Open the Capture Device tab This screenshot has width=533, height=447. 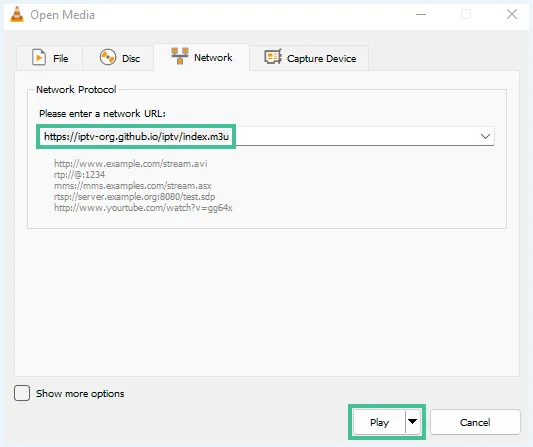pos(309,58)
